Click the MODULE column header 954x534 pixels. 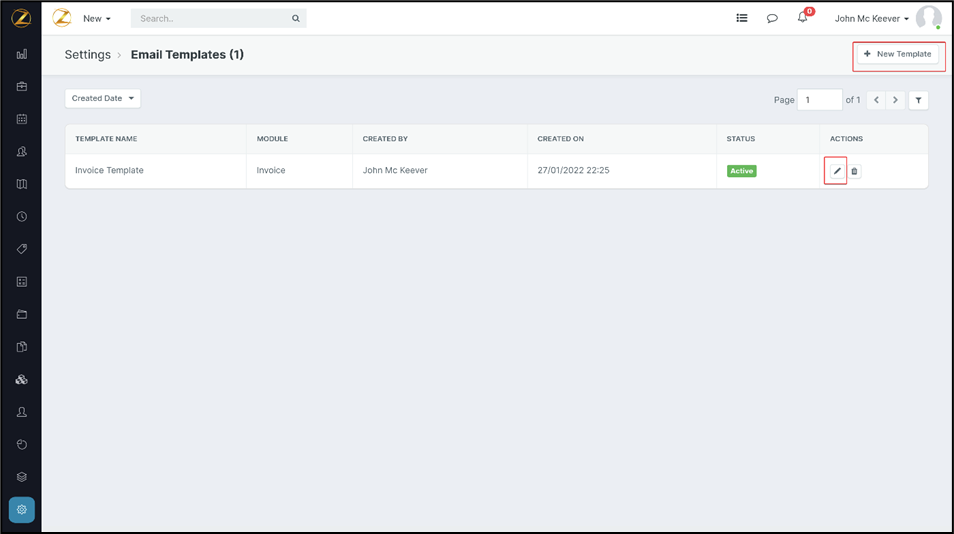[272, 139]
